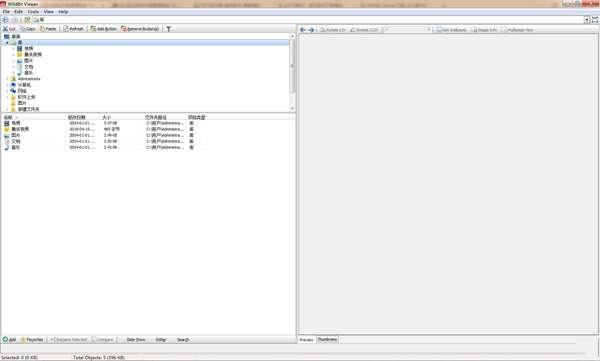
Task: Go to previous image with left arrow
Action: [x=303, y=29]
